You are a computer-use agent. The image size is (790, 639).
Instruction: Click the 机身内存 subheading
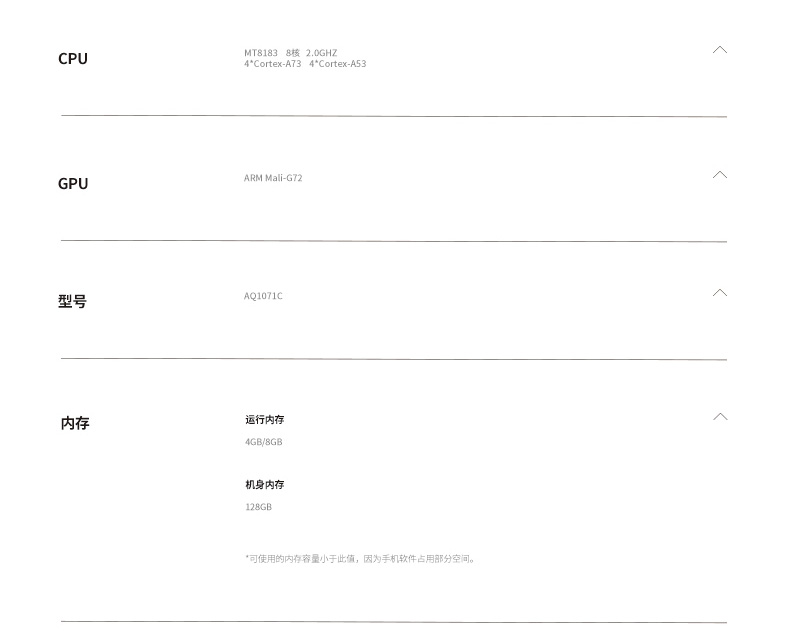(x=265, y=484)
